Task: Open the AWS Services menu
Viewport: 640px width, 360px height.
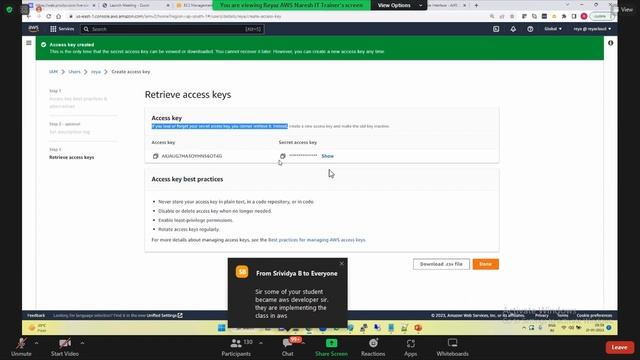Action: coord(62,29)
